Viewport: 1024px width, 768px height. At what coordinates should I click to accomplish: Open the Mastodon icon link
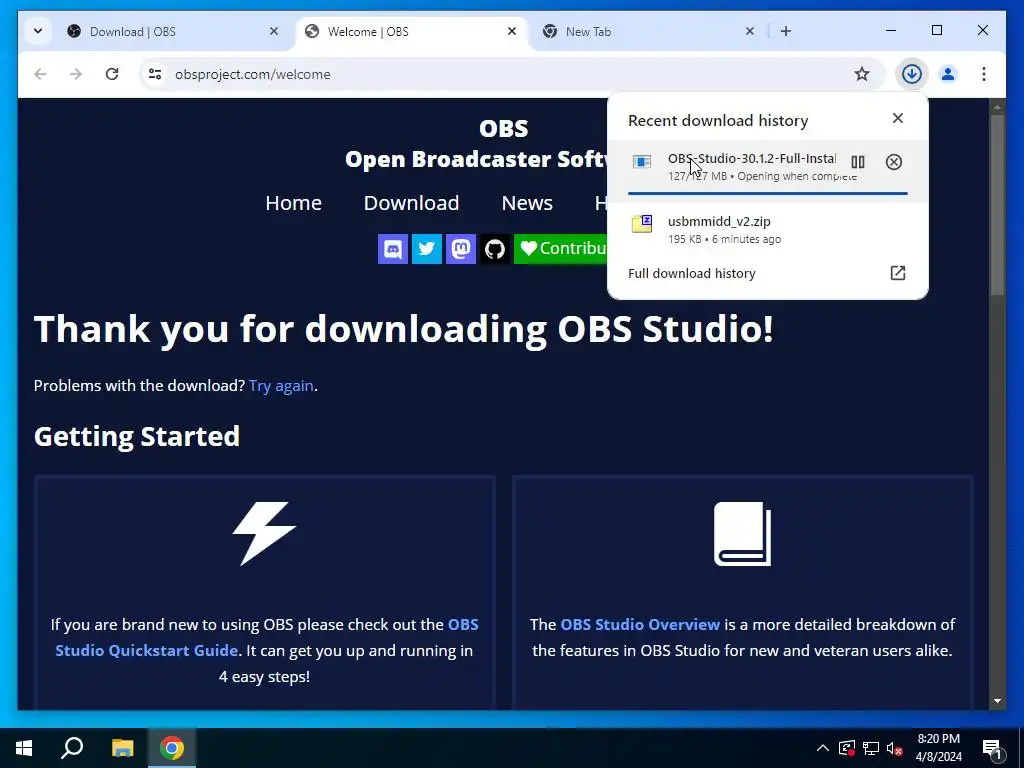[x=460, y=249]
